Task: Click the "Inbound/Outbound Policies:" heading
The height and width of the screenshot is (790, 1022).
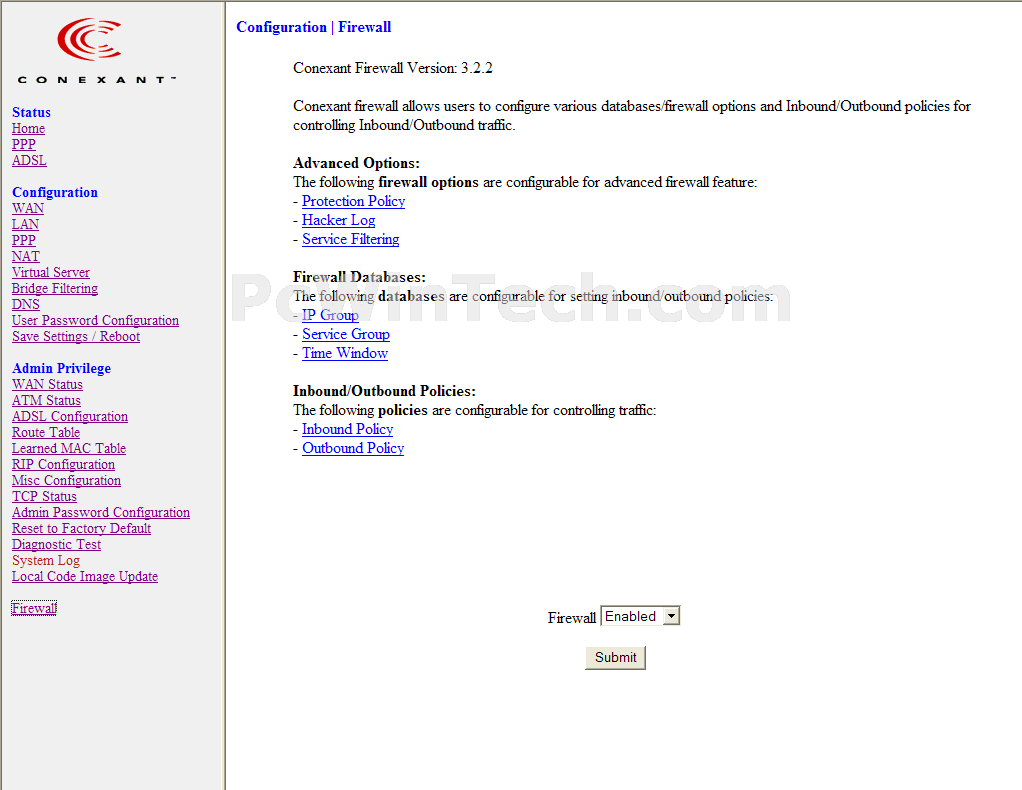Action: 384,391
